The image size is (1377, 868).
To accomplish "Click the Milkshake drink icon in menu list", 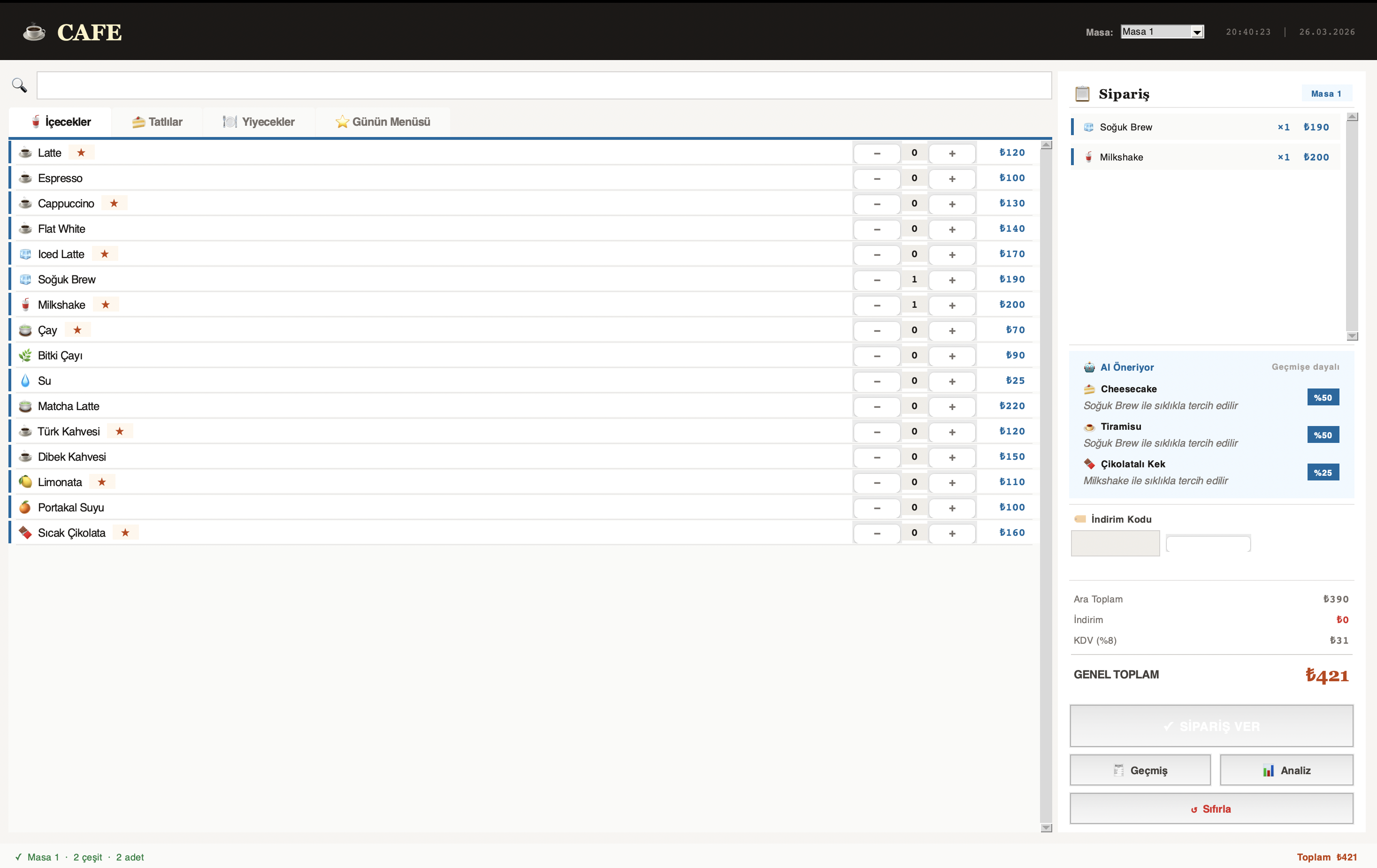I will (x=25, y=305).
